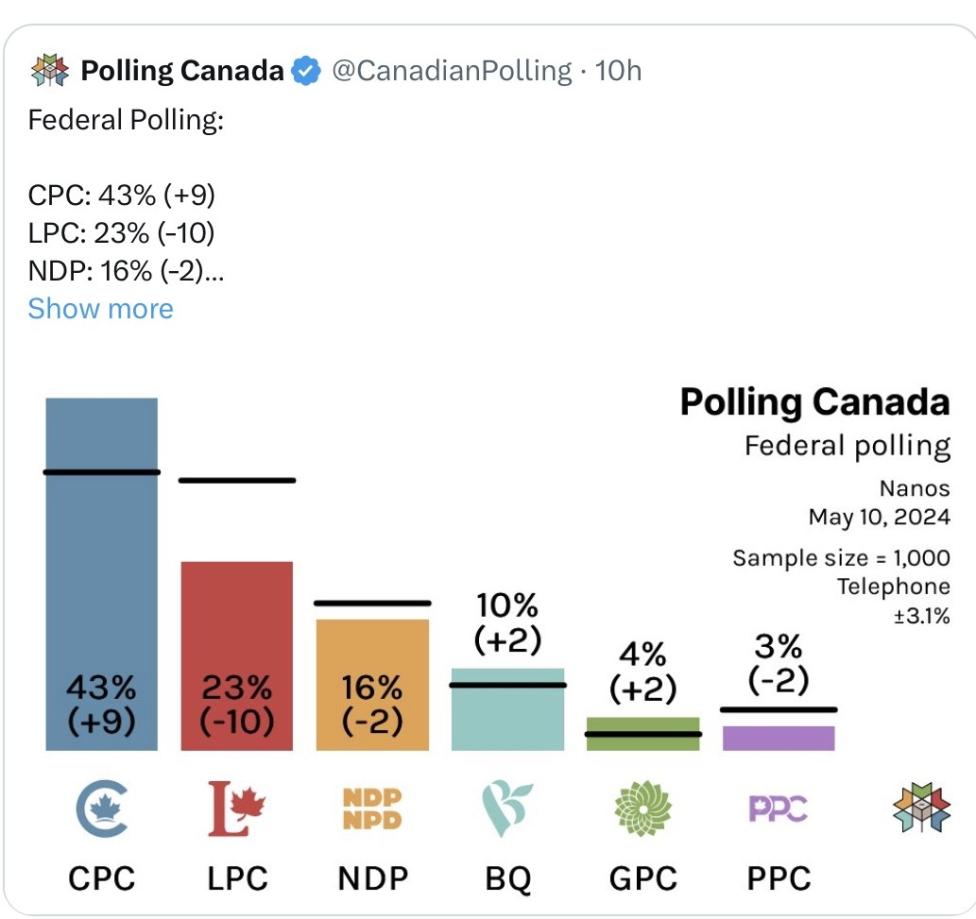Click the purple PPC 3% bar

tap(777, 738)
